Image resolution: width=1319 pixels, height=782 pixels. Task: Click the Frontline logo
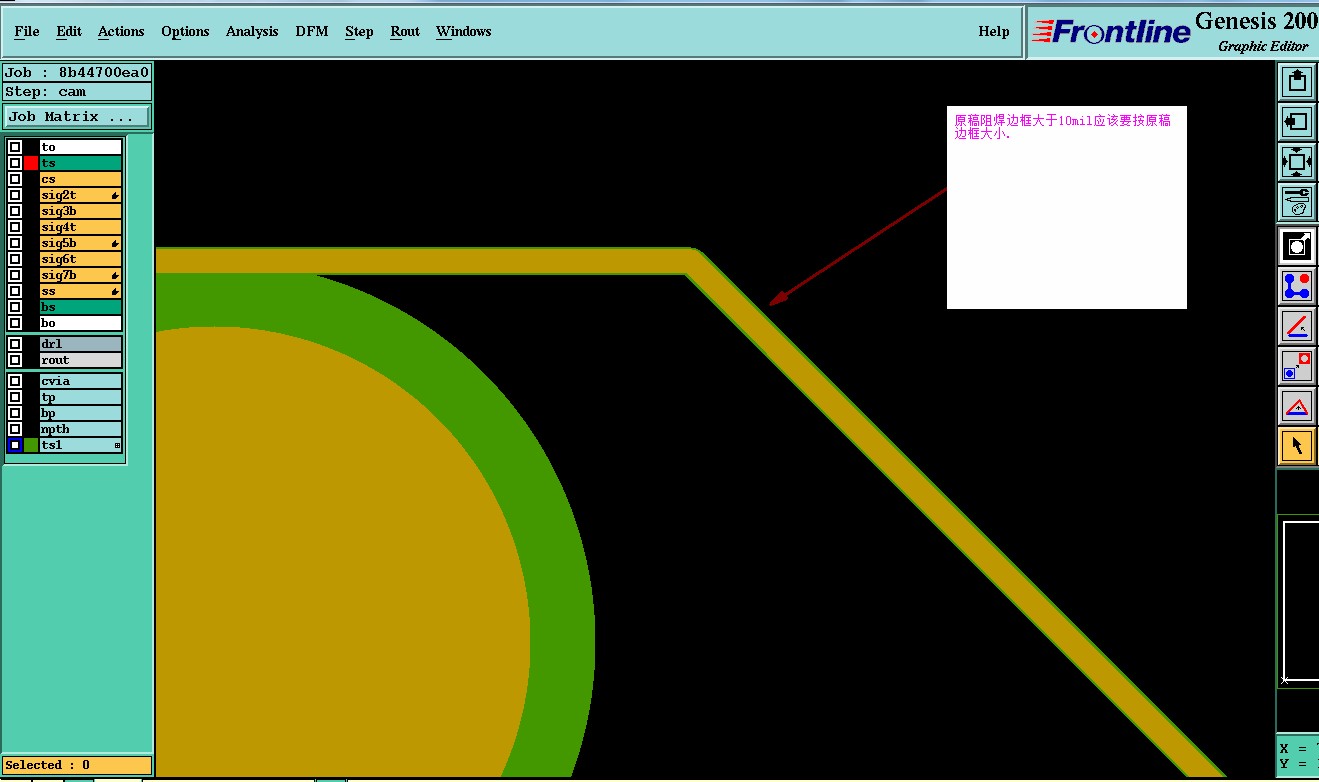pyautogui.click(x=1111, y=32)
